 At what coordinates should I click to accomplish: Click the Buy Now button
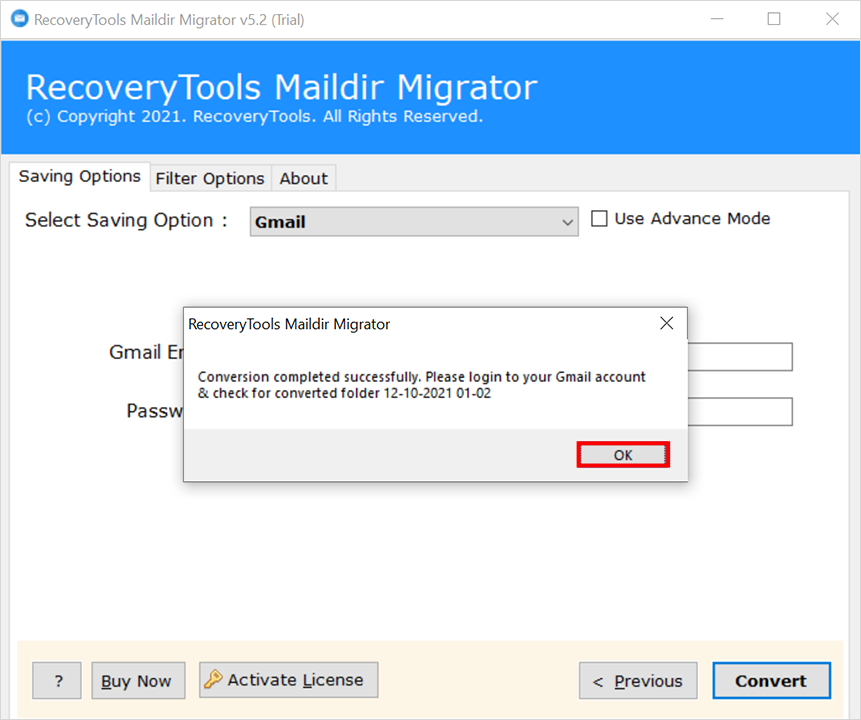point(138,680)
